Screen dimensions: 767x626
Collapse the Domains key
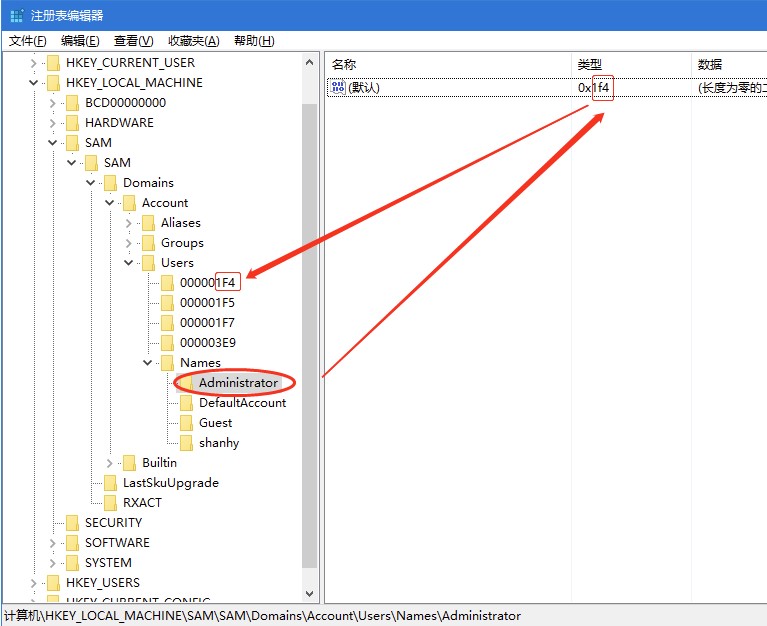pos(90,183)
